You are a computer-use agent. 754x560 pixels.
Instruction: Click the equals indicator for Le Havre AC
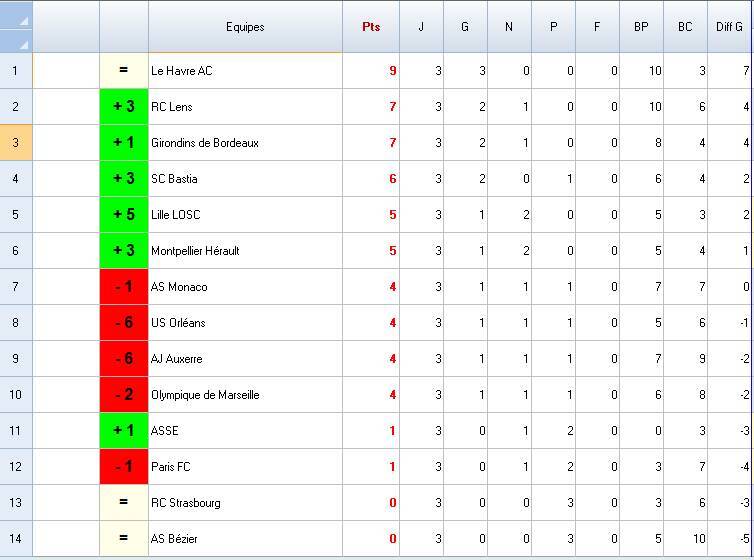[x=124, y=71]
